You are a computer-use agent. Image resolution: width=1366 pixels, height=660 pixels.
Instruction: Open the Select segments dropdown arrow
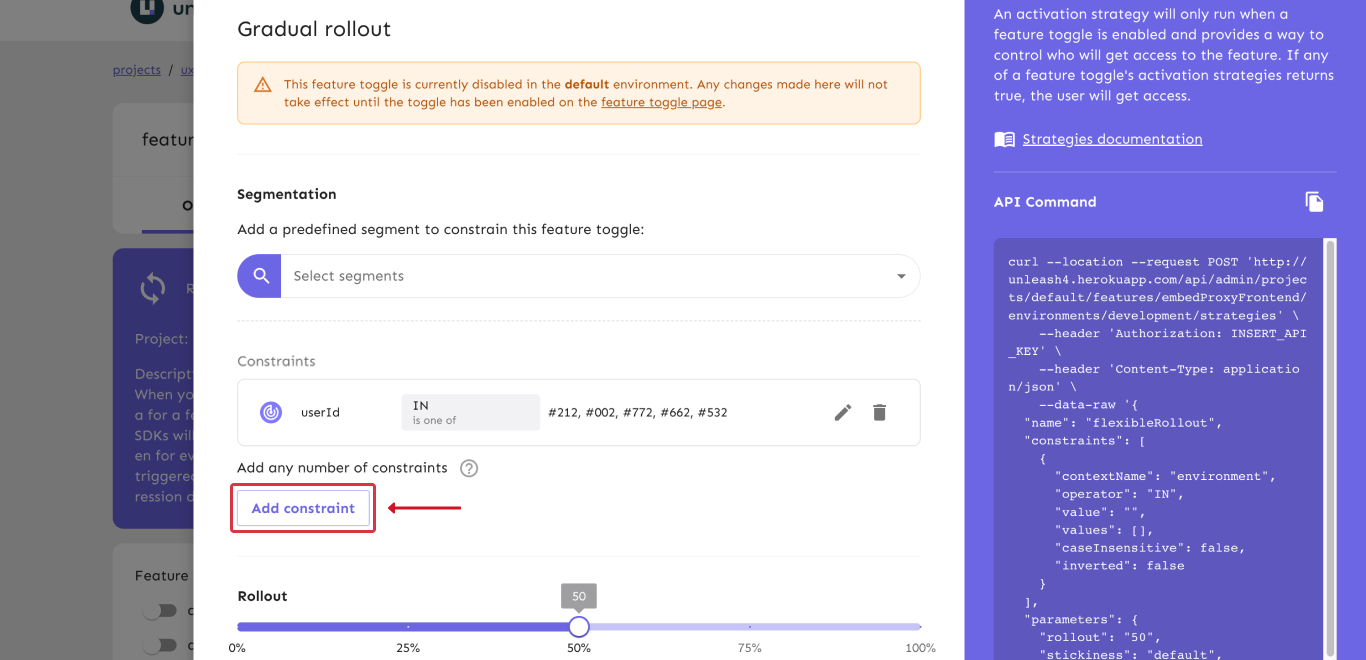(901, 276)
